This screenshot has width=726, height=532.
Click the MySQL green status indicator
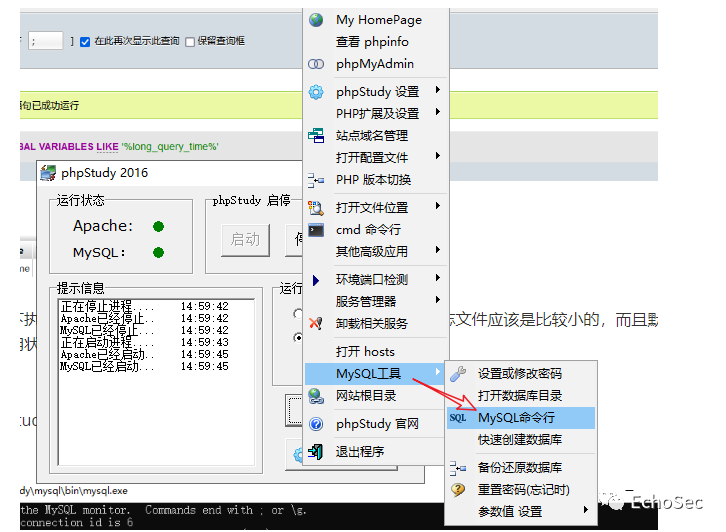[158, 253]
